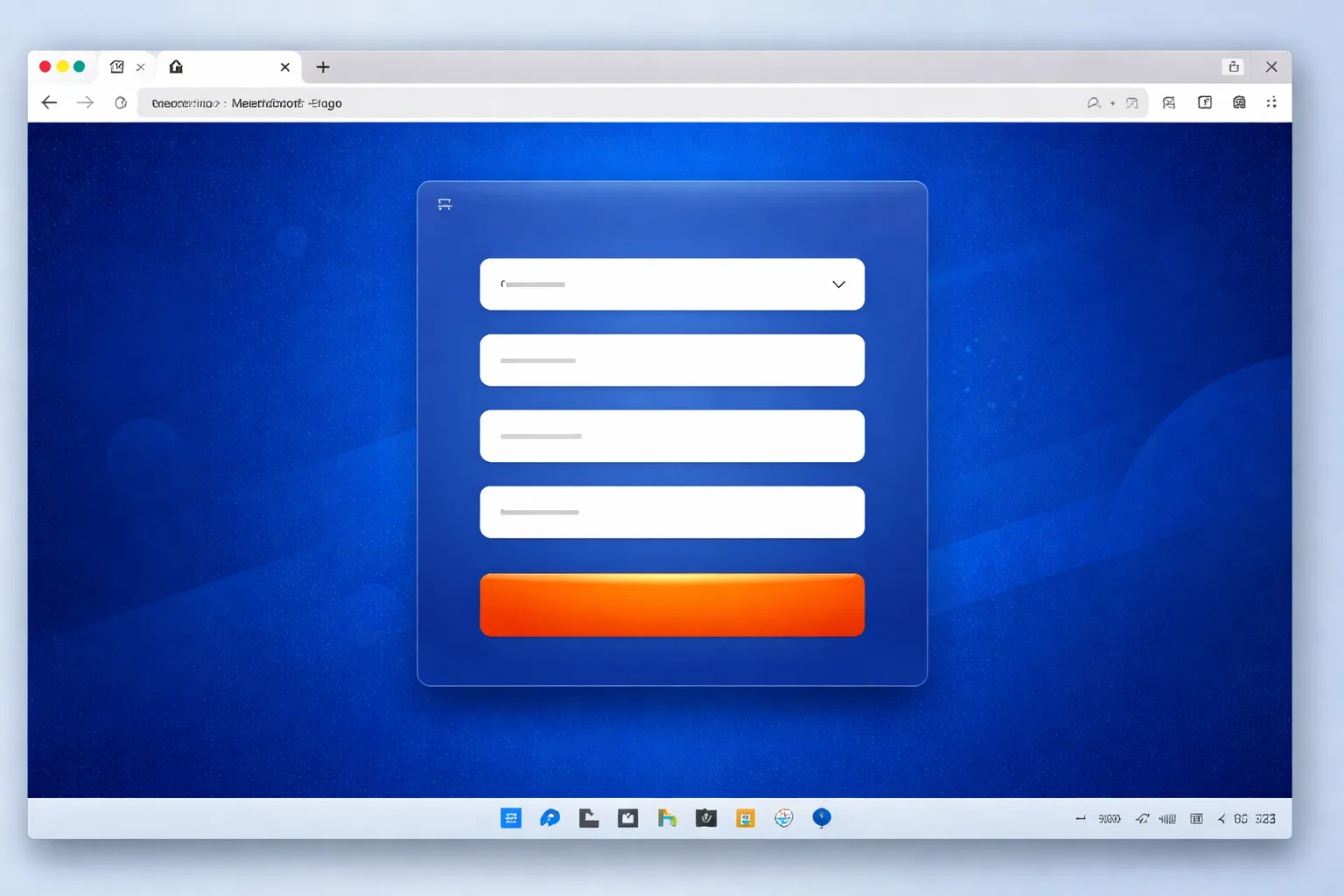Open the dark file icon in the taskbar

pos(589,818)
